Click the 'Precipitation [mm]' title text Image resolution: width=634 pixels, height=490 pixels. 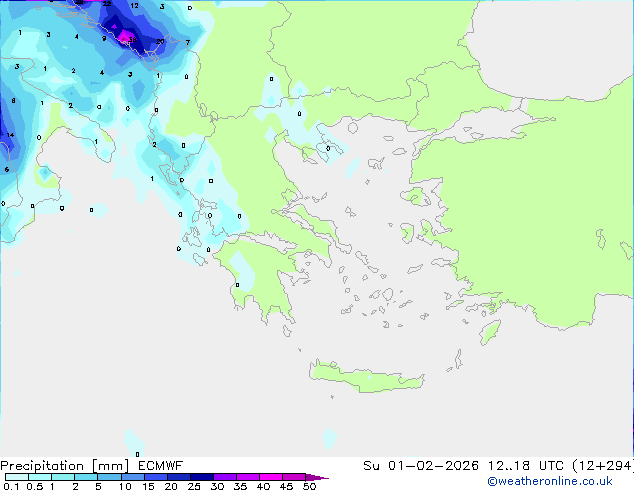coord(65,466)
